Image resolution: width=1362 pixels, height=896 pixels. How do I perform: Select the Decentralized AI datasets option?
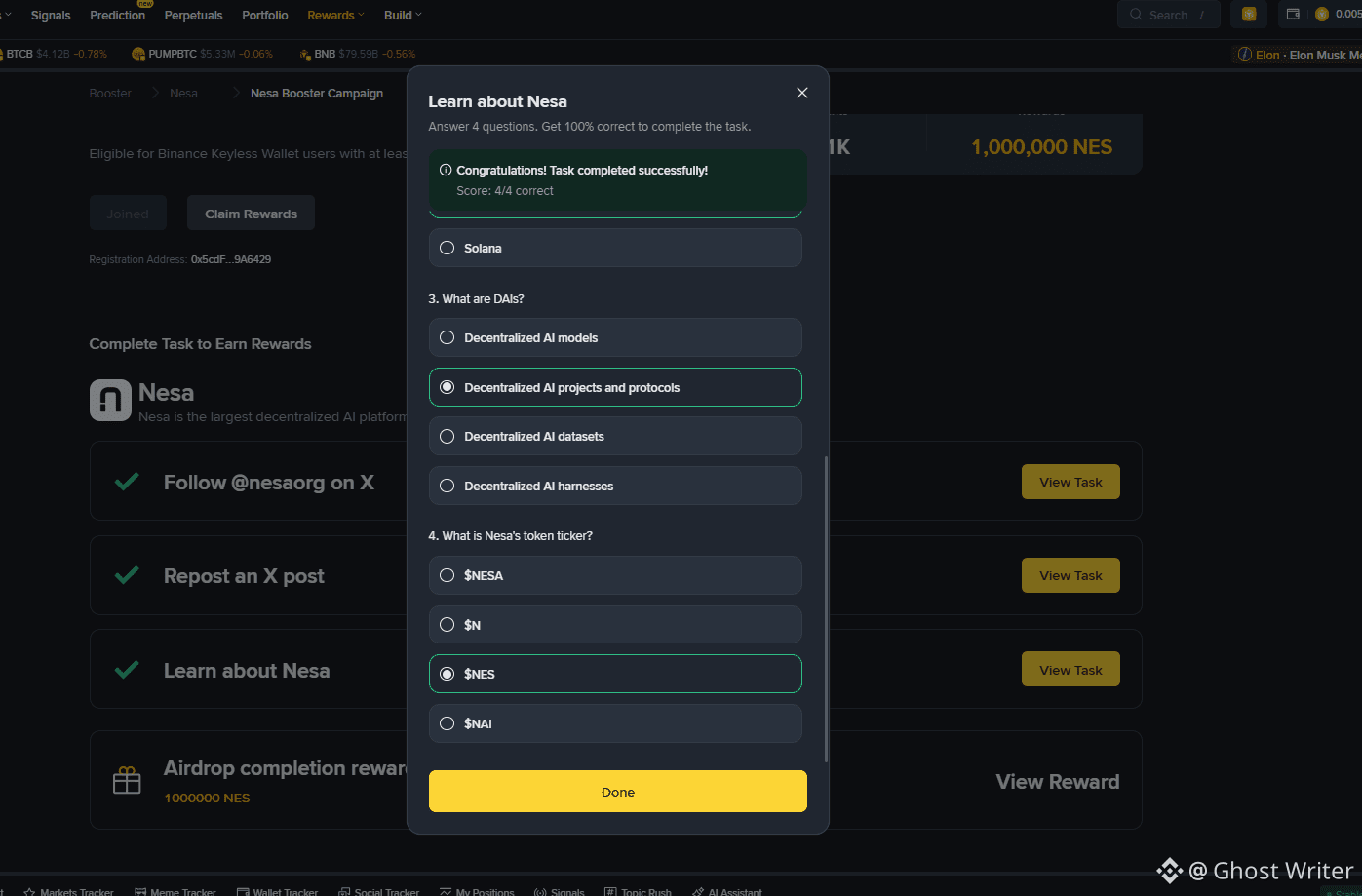click(615, 436)
